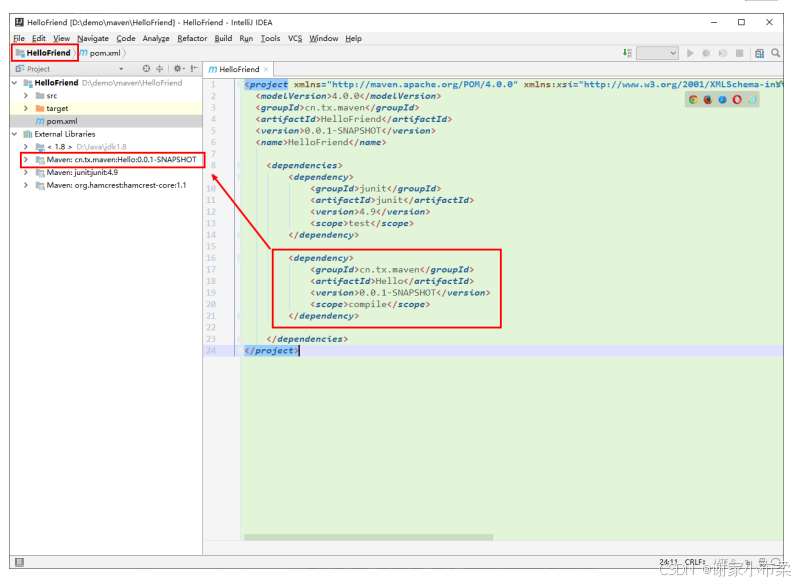This screenshot has width=803, height=585.
Task: Click fold marker beside dependencies tag line 8
Action: point(240,165)
